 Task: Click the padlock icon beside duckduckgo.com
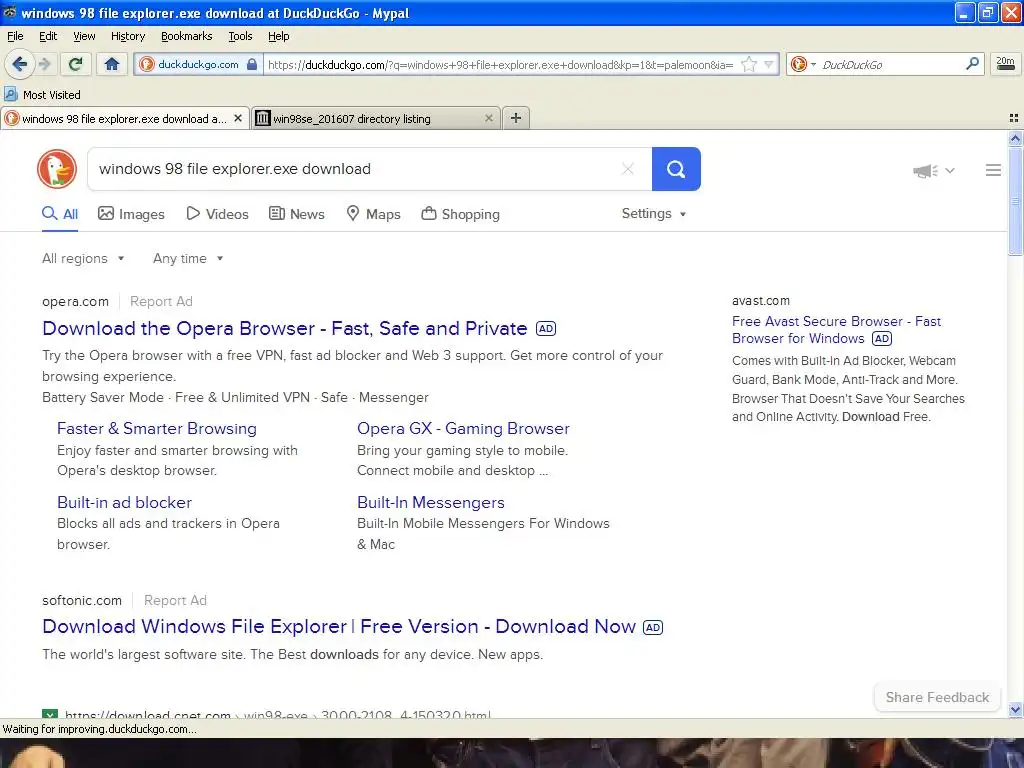[x=251, y=65]
